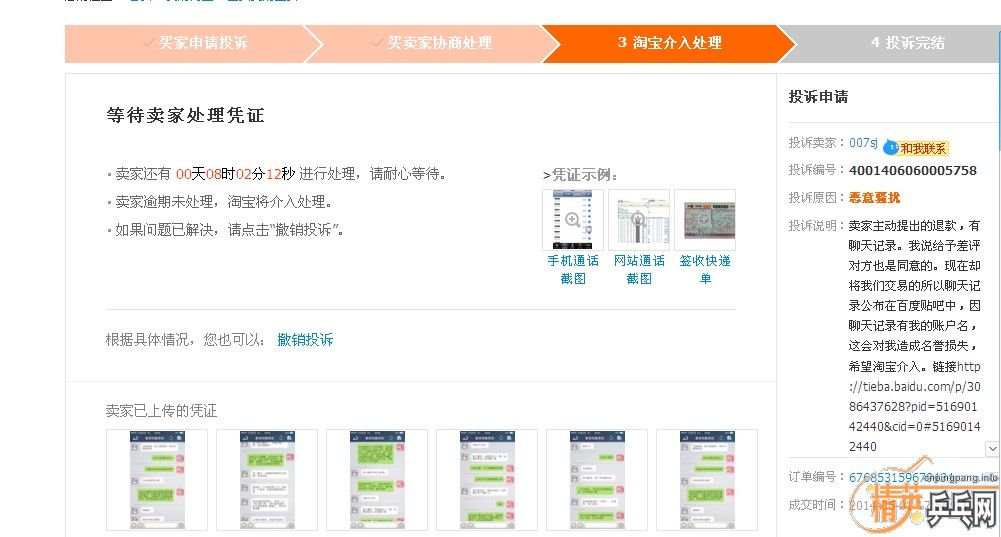
Task: Click the 投诉申请 panel heading
Action: 818,97
